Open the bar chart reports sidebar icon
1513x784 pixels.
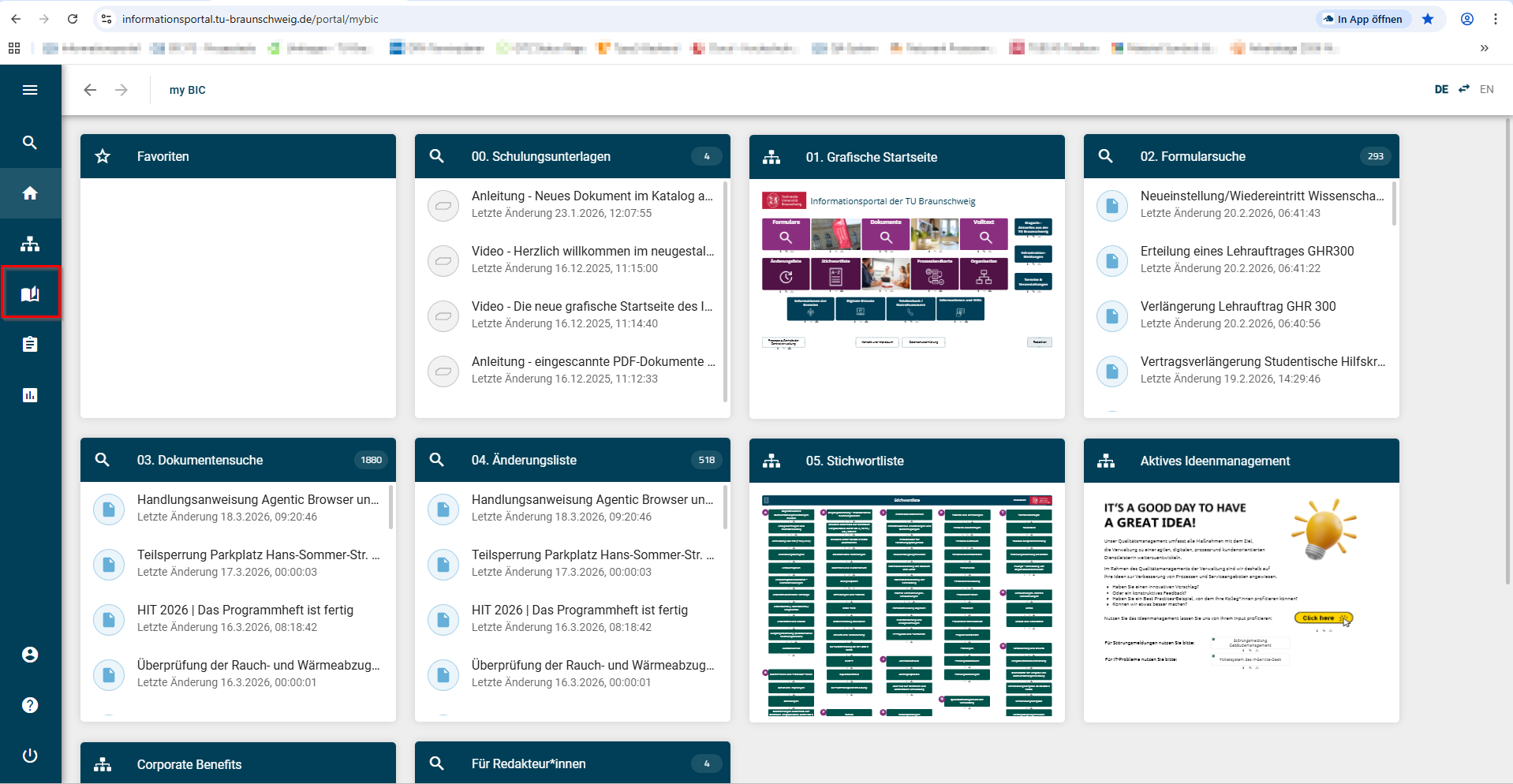[30, 395]
